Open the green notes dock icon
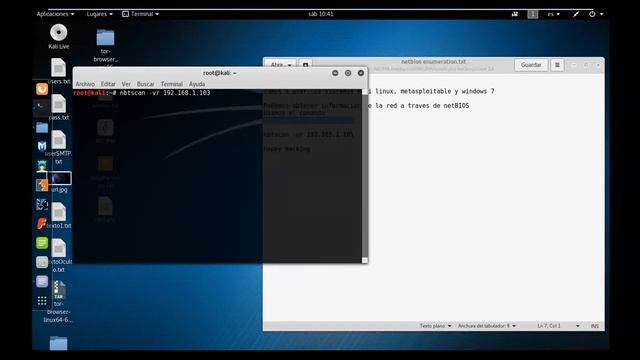640x360 pixels. 42,243
